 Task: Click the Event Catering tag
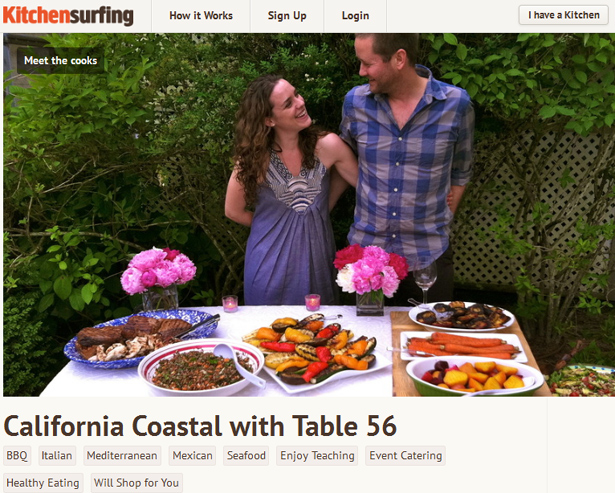pos(405,455)
